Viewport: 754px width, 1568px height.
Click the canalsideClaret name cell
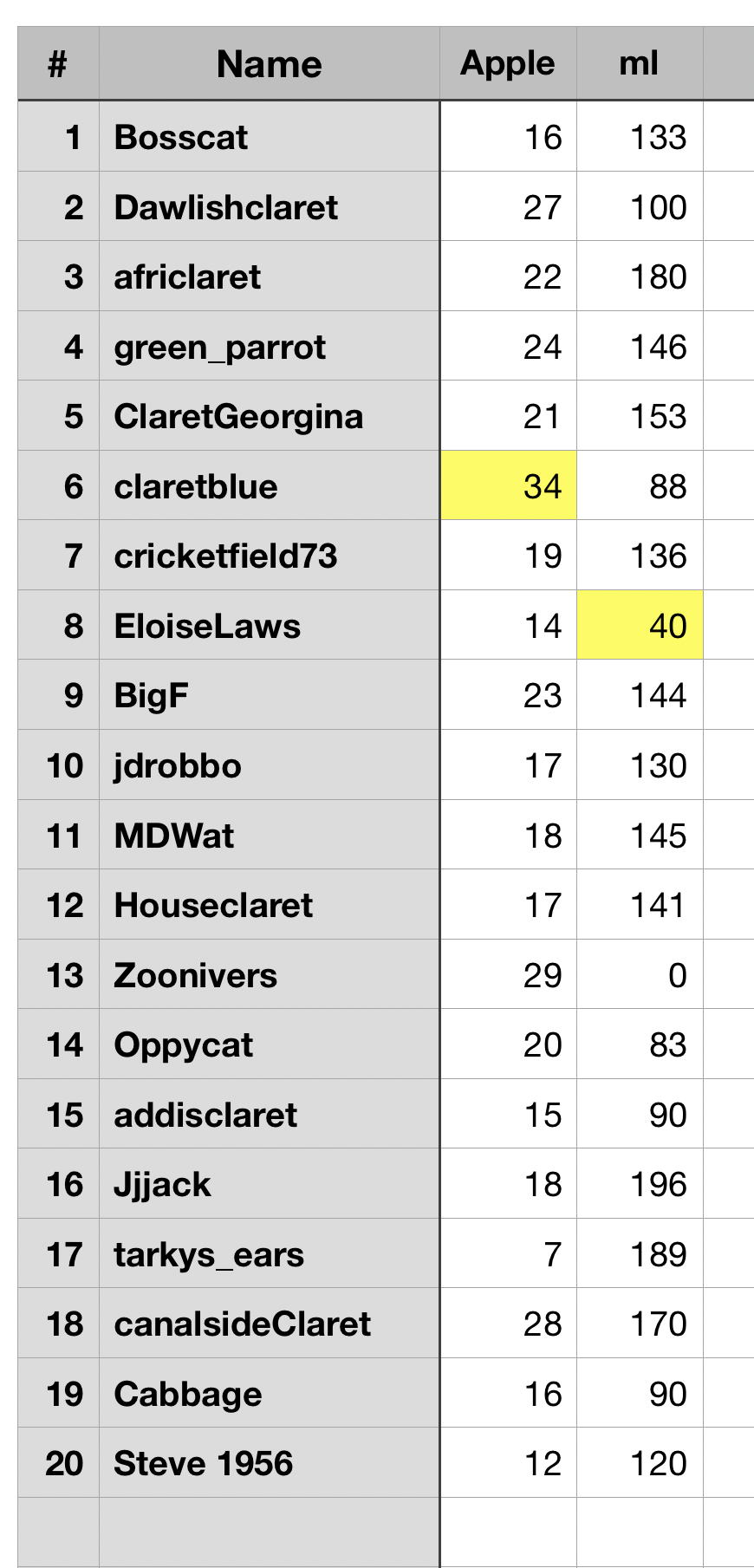pyautogui.click(x=269, y=1324)
